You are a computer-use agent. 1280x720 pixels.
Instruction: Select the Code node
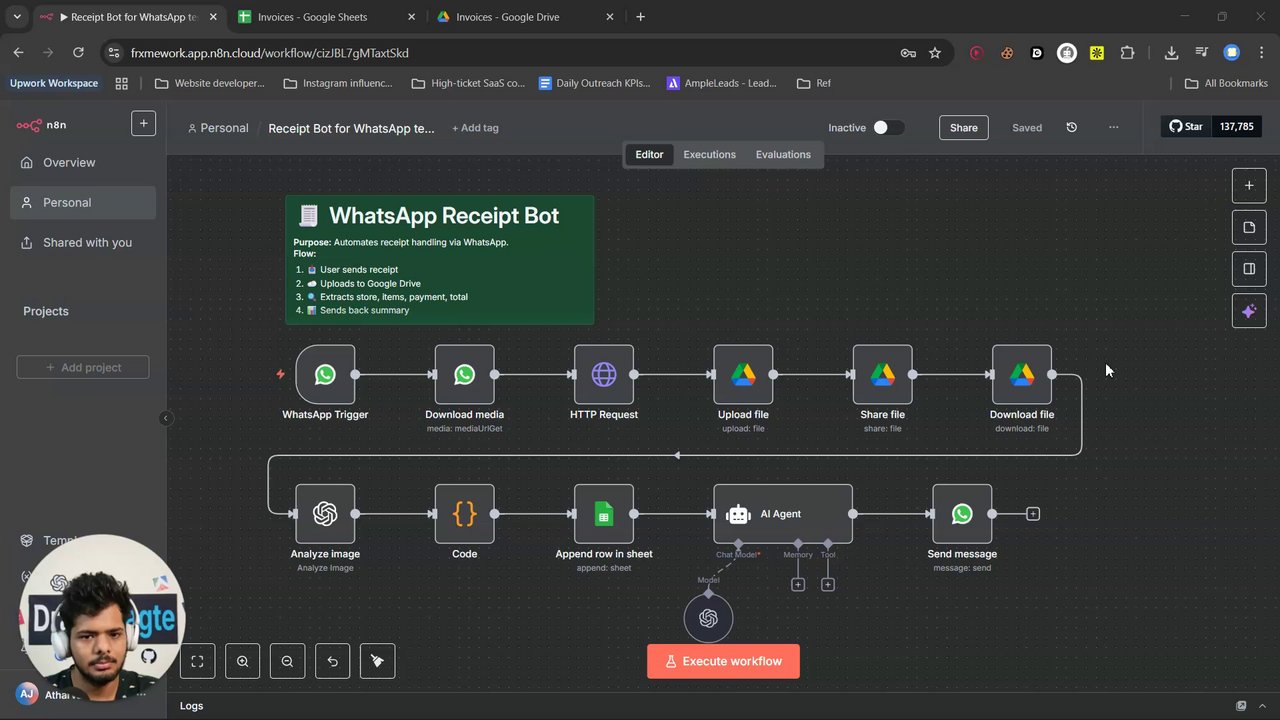click(x=464, y=514)
